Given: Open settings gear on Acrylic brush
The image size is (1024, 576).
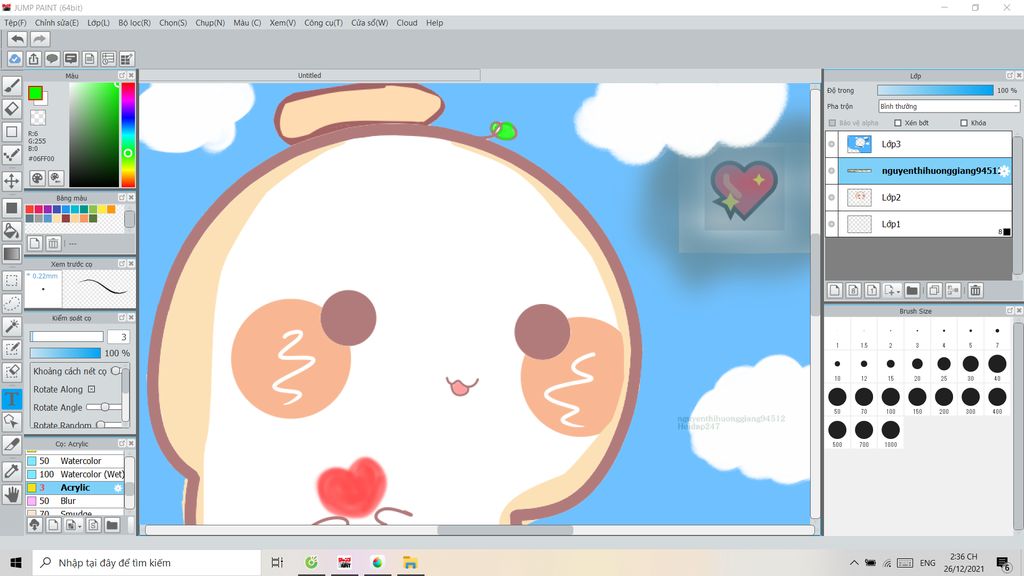Looking at the screenshot, I should 118,488.
